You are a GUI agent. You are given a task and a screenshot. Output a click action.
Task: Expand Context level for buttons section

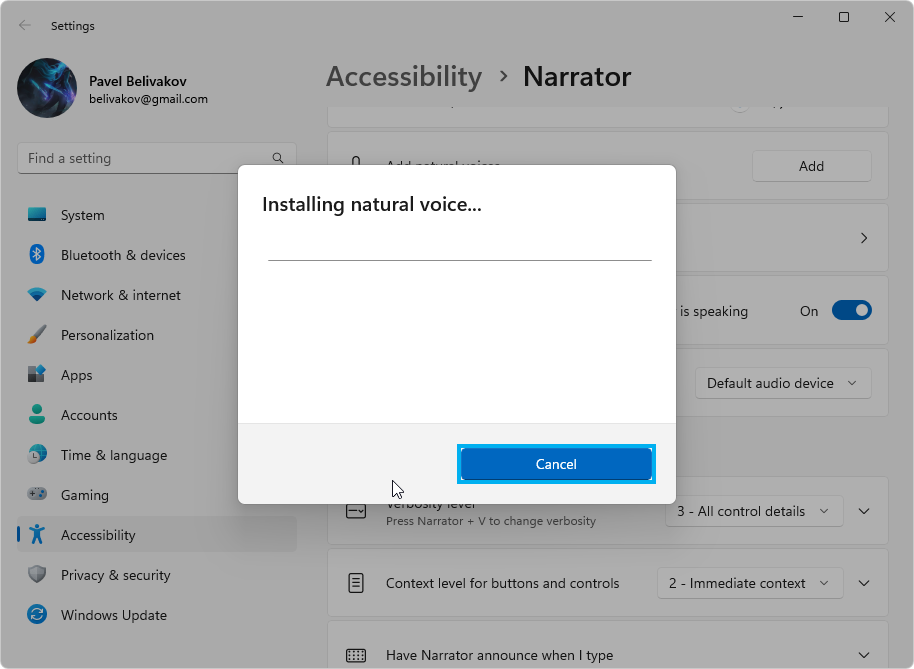tap(864, 583)
